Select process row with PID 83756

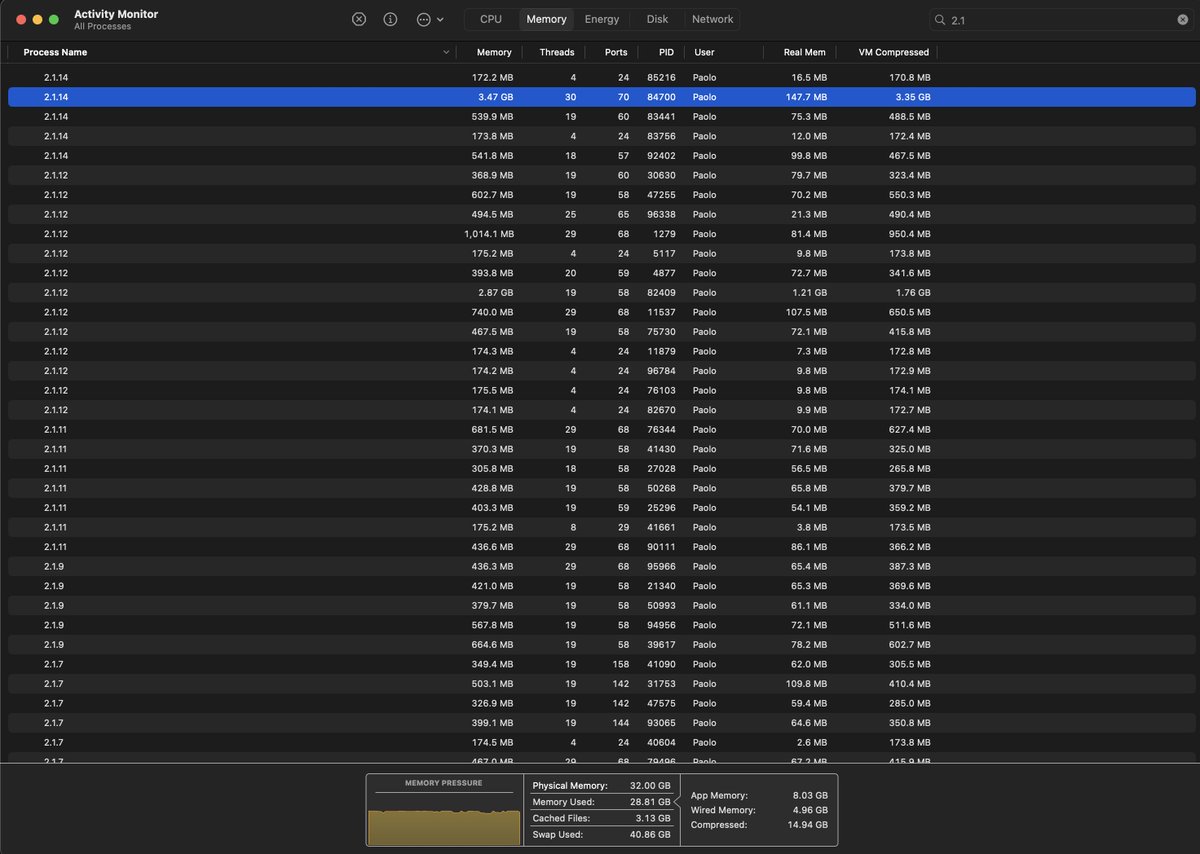pos(602,136)
